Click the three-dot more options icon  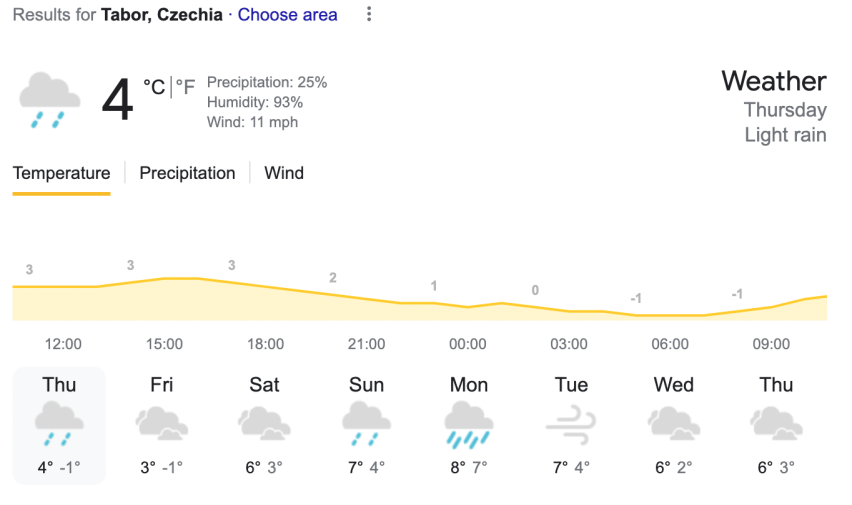(369, 15)
